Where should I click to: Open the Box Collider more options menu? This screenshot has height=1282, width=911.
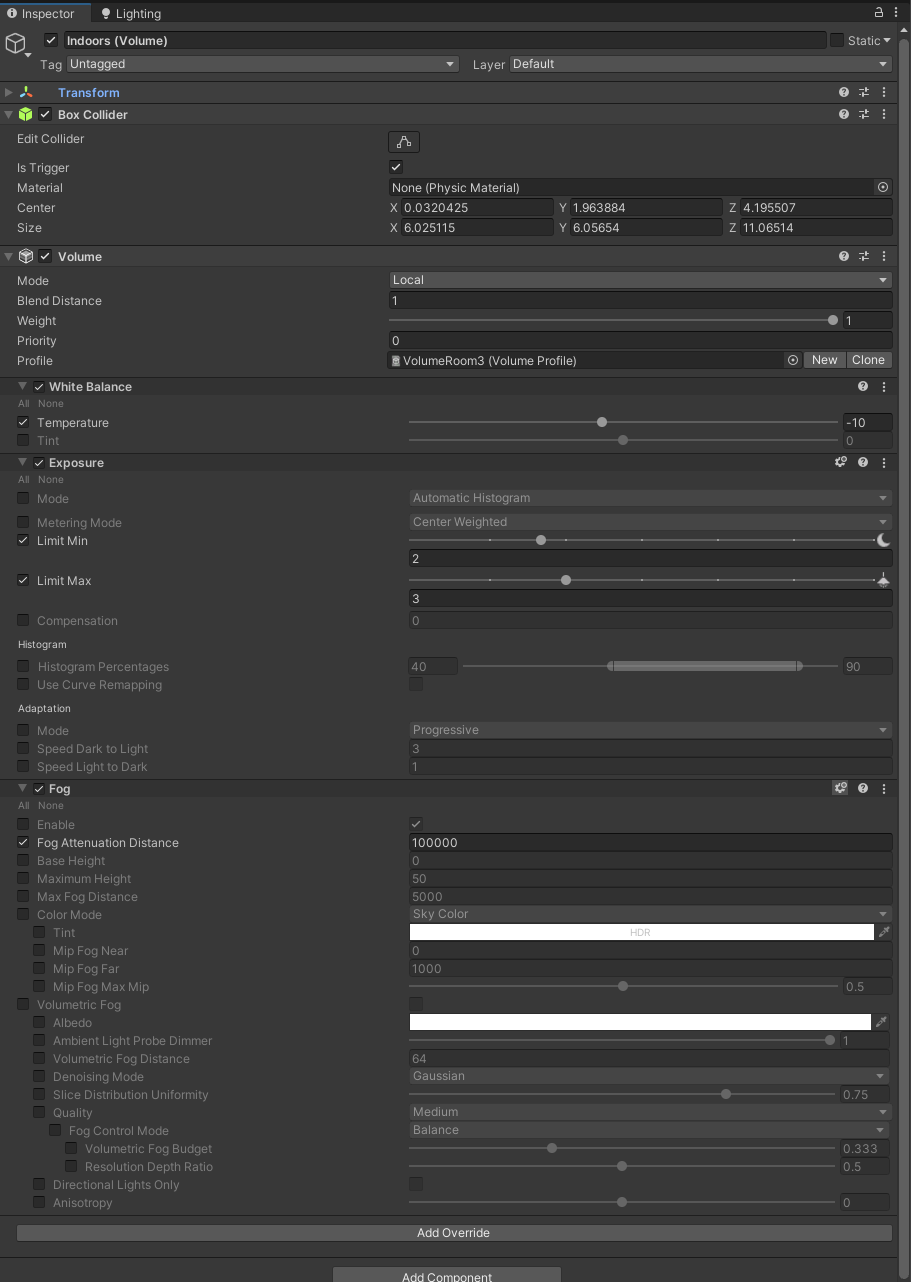pos(883,114)
